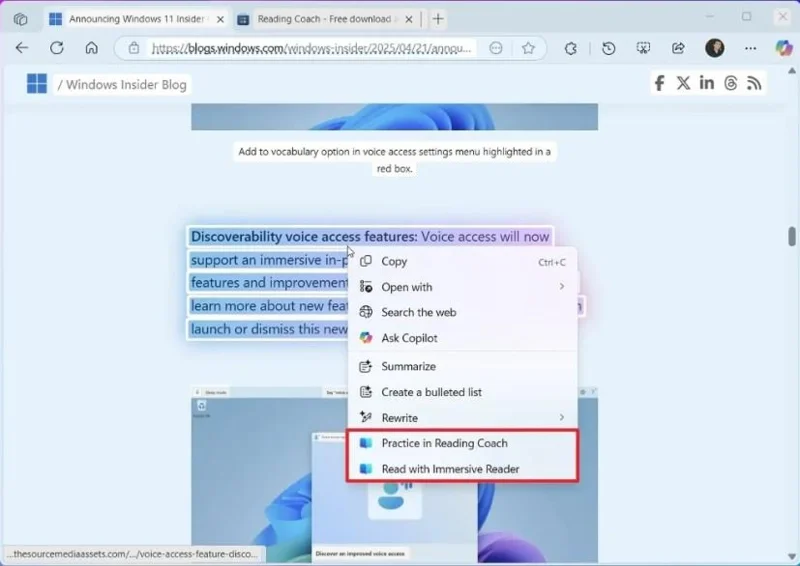
Task: Expand the Rewrite submenu
Action: click(463, 418)
